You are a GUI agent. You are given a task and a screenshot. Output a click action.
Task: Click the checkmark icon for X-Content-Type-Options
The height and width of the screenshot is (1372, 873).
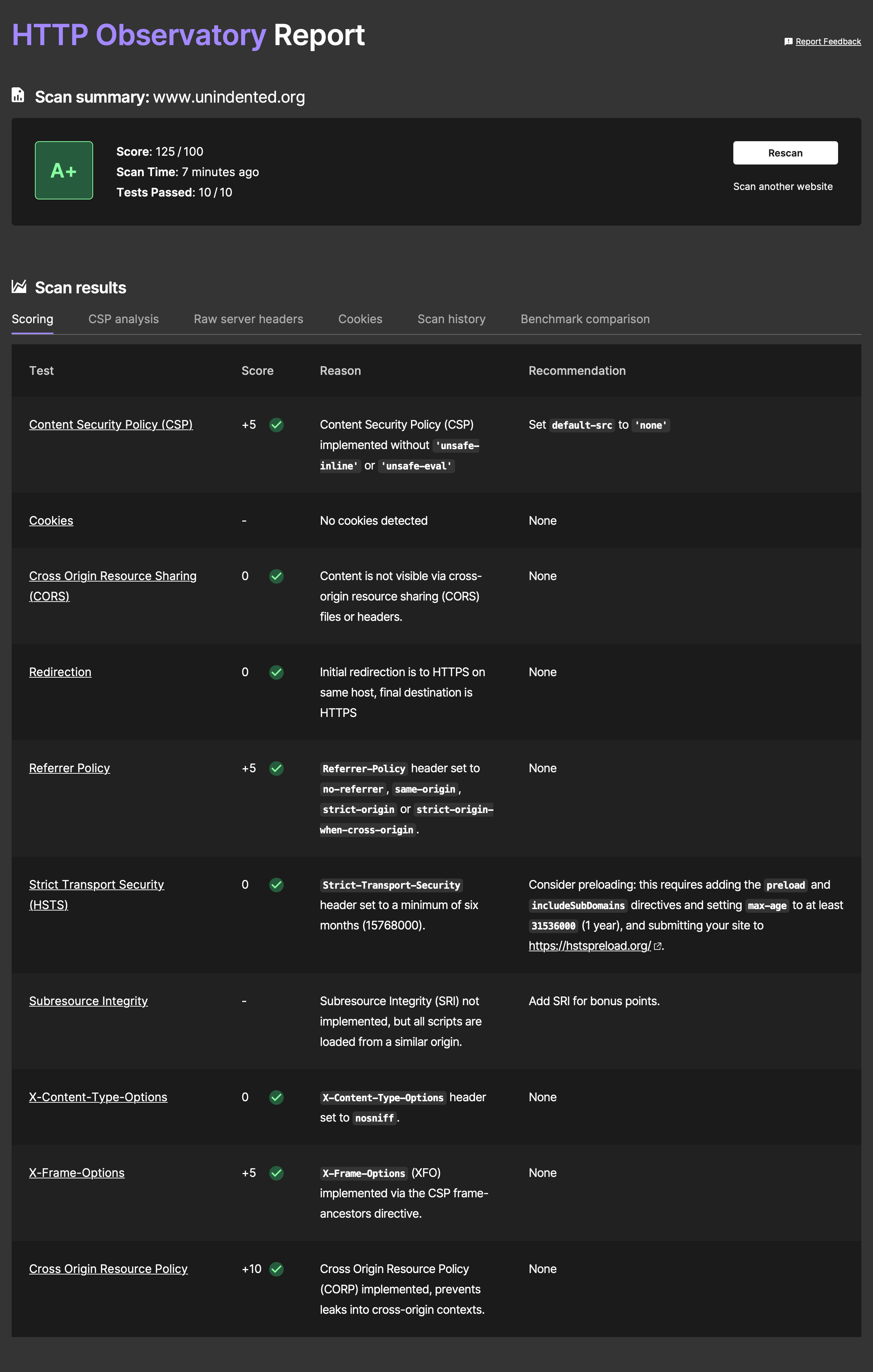coord(277,1097)
